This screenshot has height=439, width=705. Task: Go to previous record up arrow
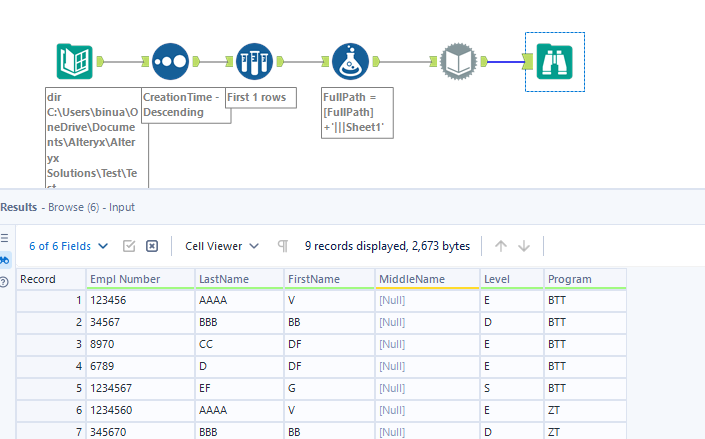(x=501, y=246)
